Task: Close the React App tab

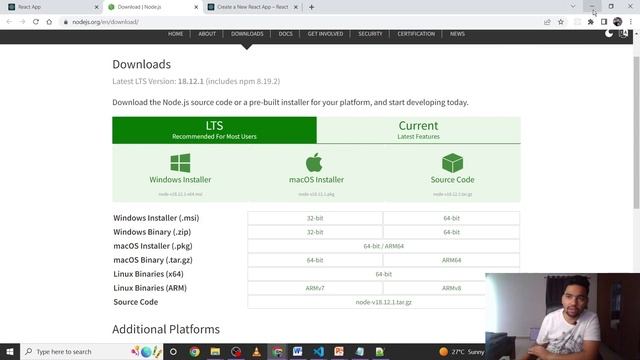Action: (x=96, y=7)
